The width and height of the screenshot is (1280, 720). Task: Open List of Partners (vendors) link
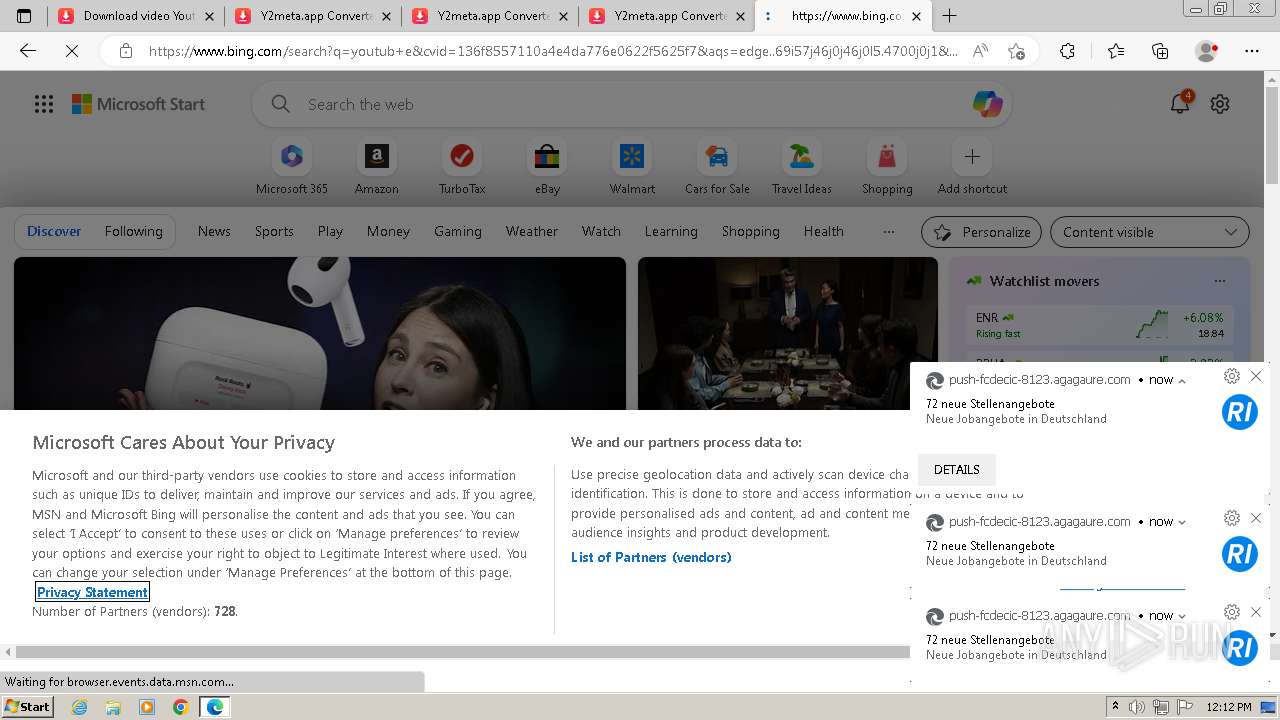coord(651,557)
